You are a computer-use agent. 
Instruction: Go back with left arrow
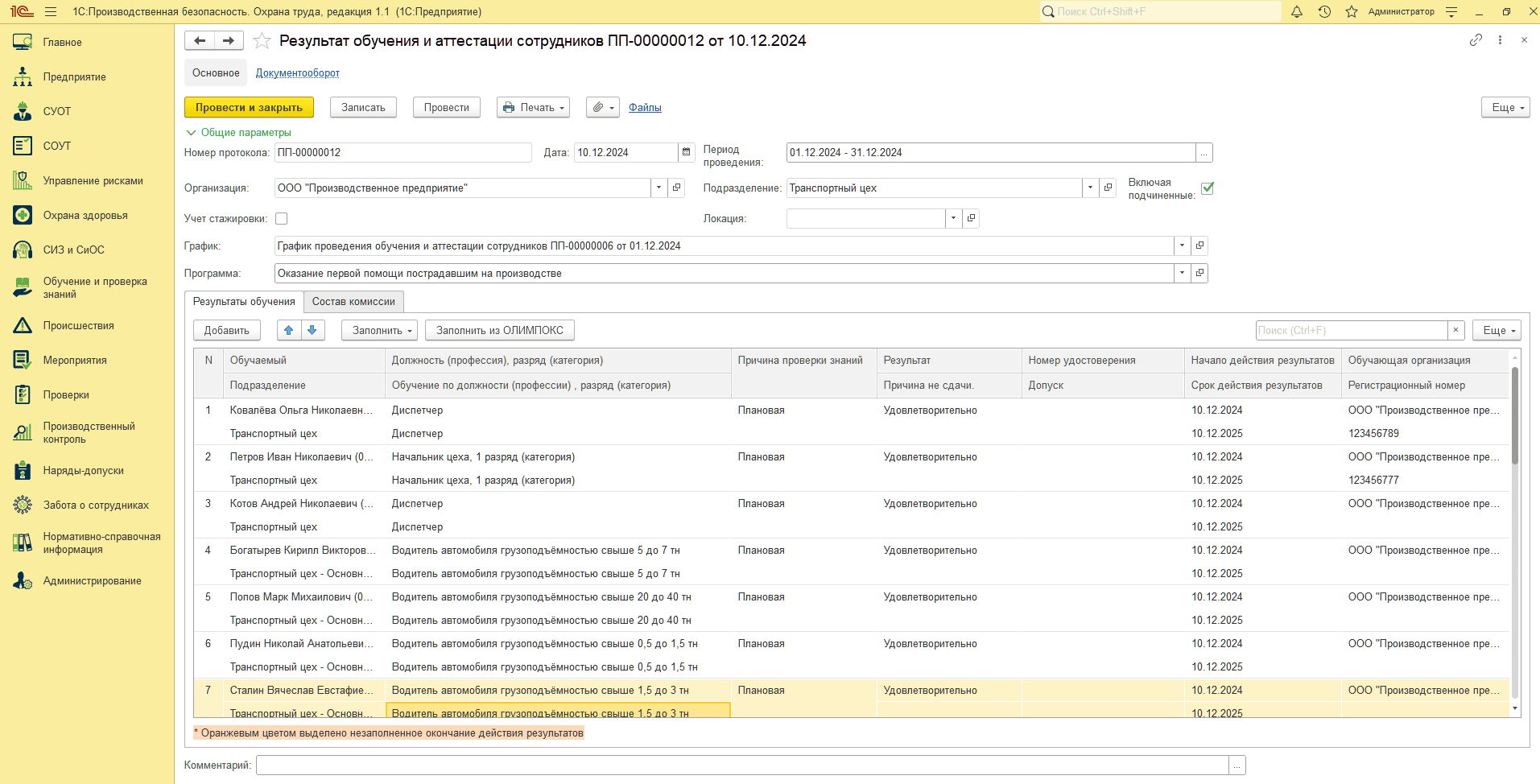(200, 41)
